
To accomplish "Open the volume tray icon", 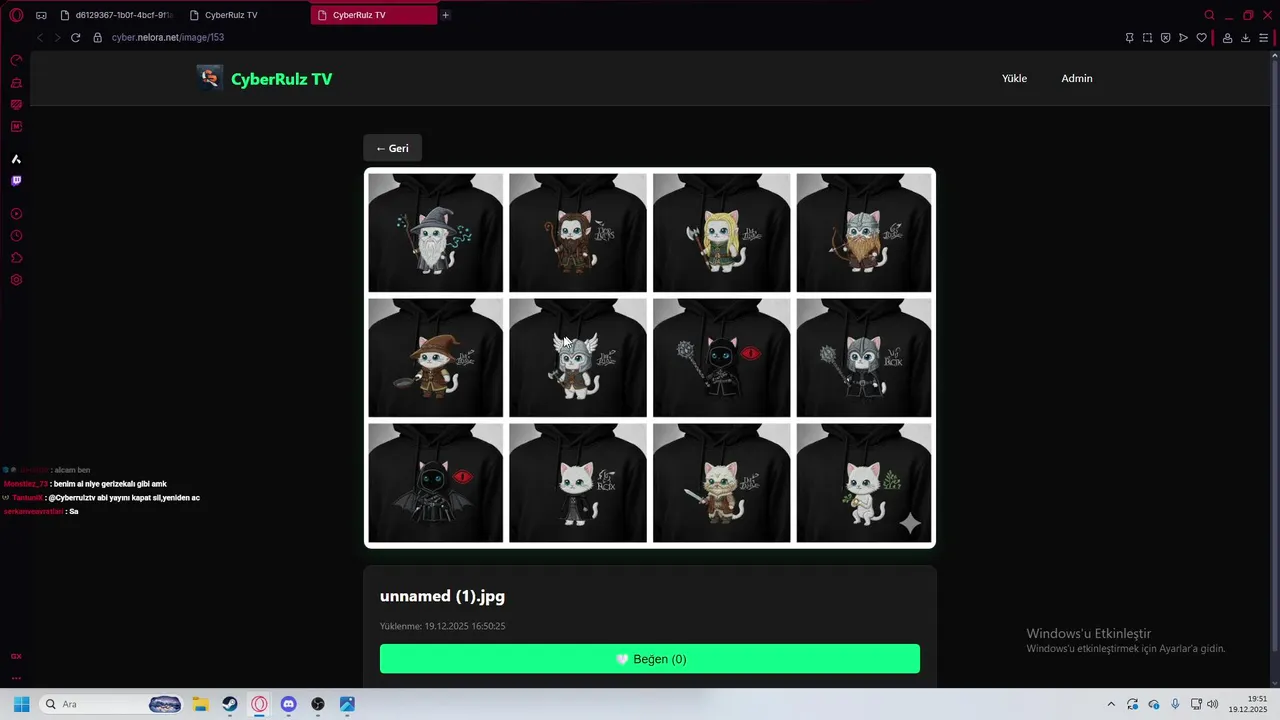I will click(x=1213, y=704).
